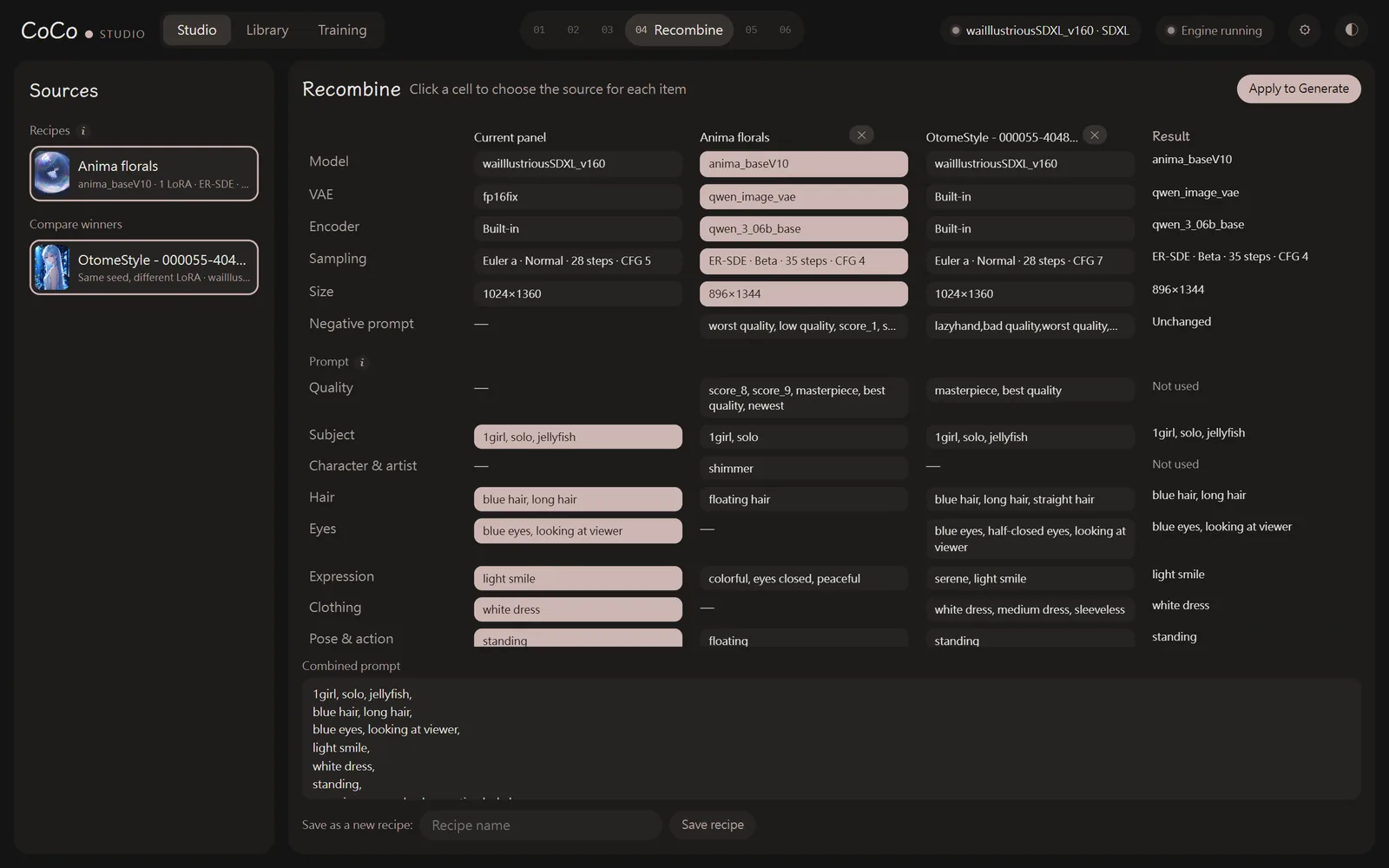Choose anima_baseV10 model cell
Screen dimensions: 1389x868
(x=804, y=164)
